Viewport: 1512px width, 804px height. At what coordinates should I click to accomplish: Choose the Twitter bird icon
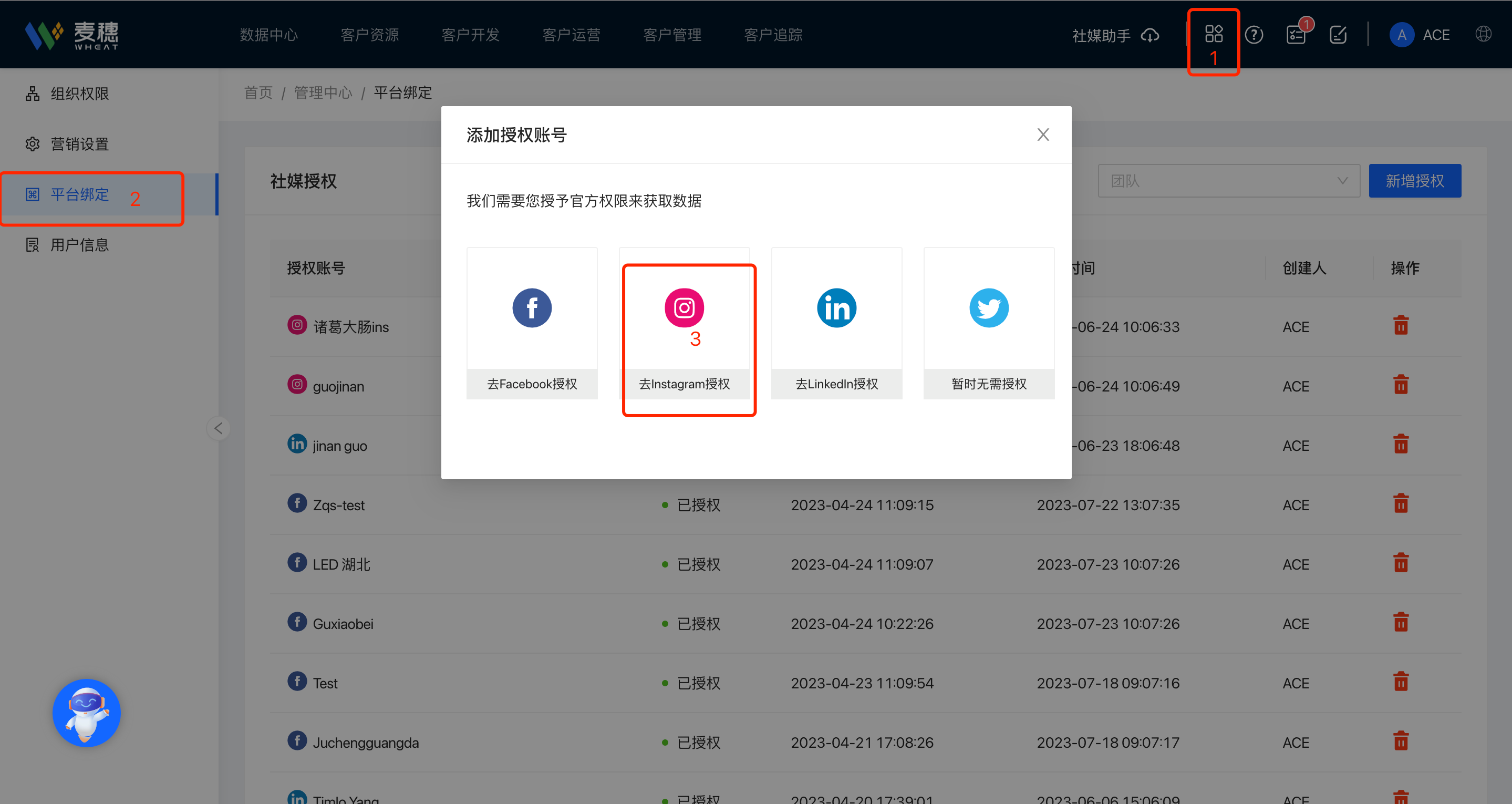988,308
